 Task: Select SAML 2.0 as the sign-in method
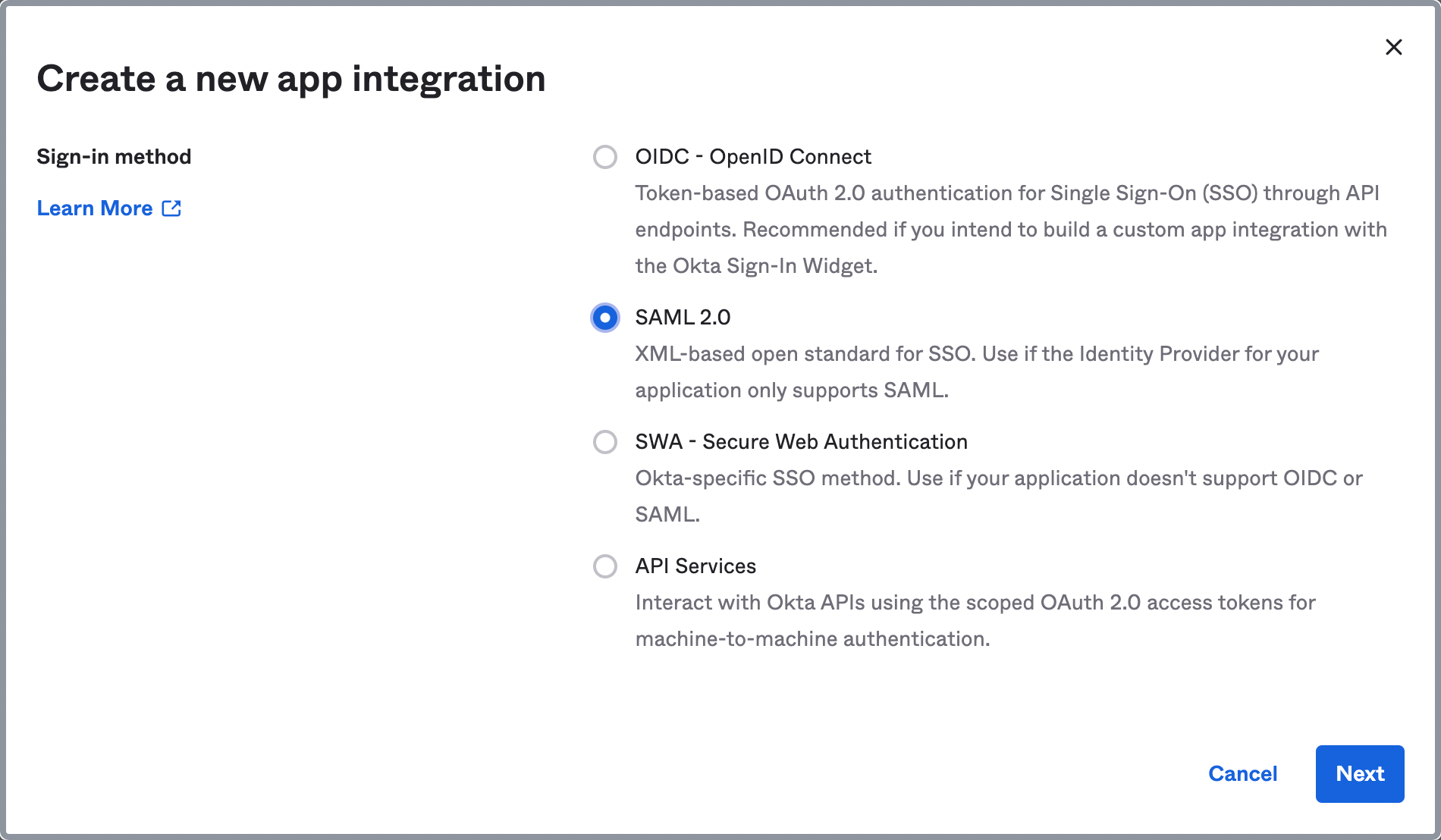point(604,318)
